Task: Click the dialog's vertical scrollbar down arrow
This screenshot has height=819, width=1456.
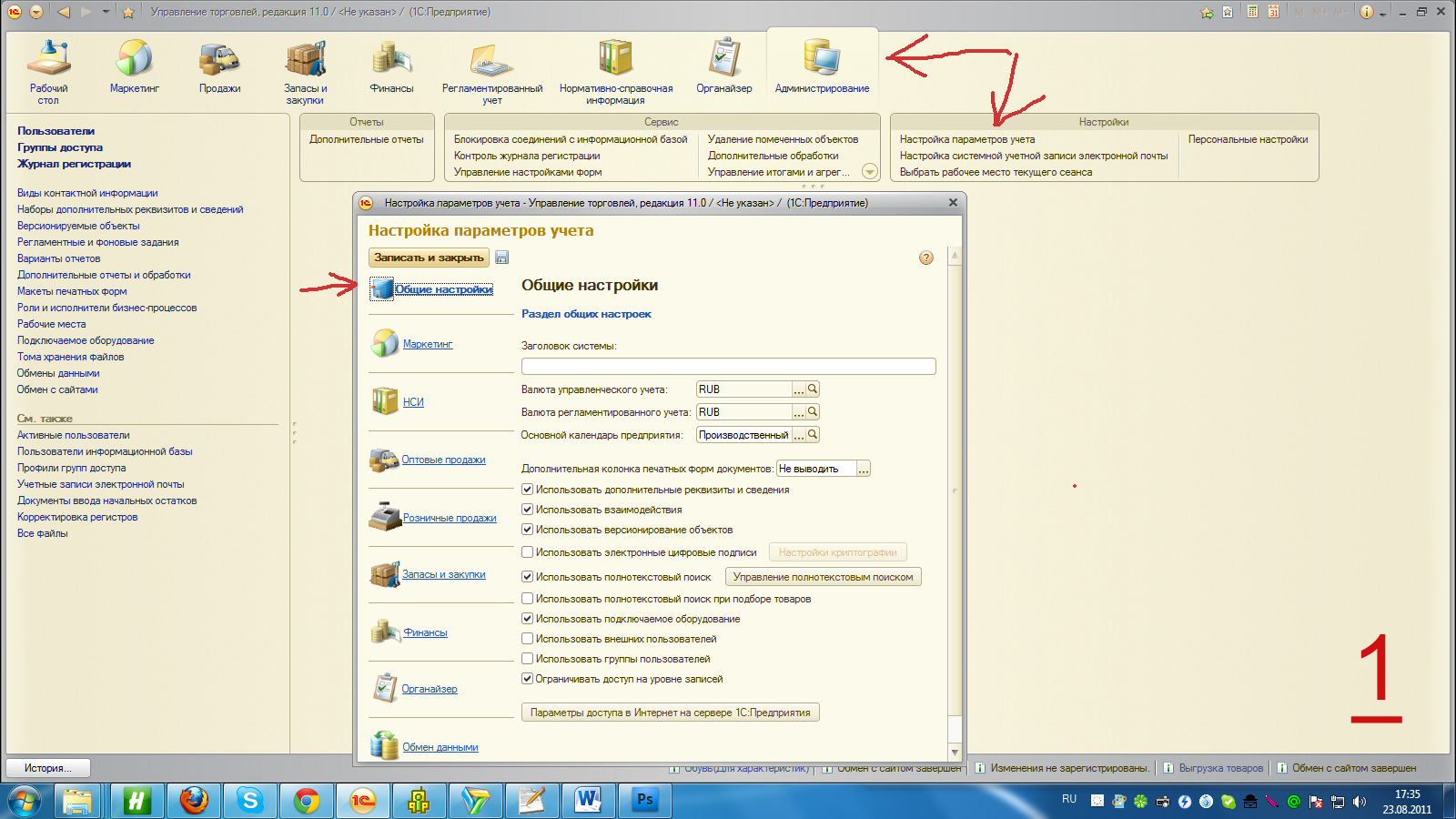Action: pos(955,752)
